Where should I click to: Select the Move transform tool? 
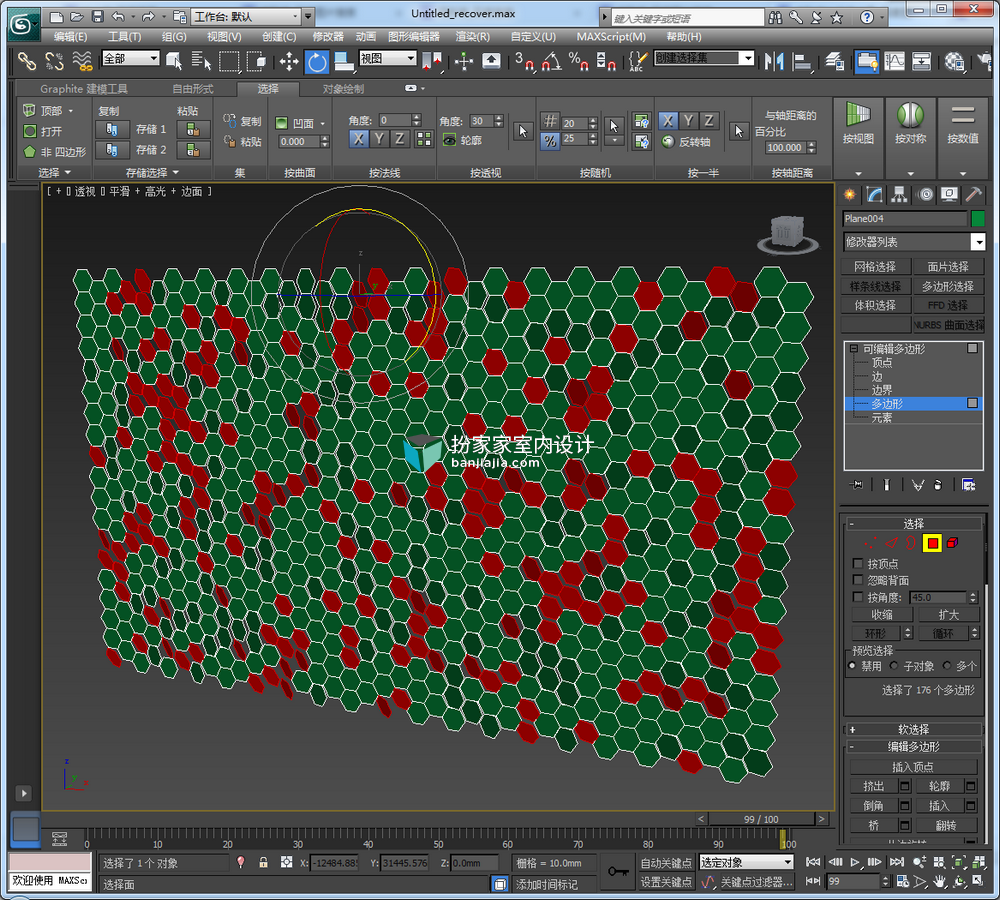289,62
